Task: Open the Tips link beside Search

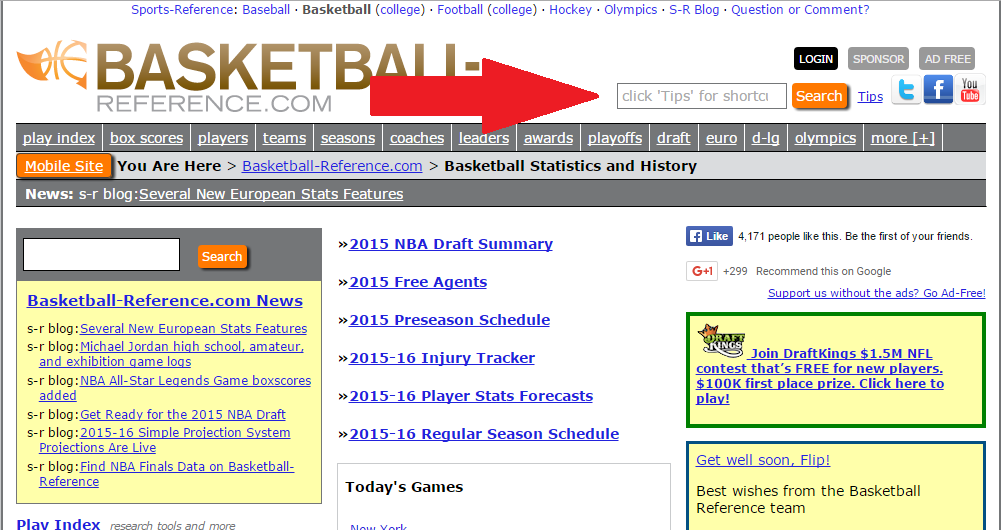Action: [x=870, y=97]
